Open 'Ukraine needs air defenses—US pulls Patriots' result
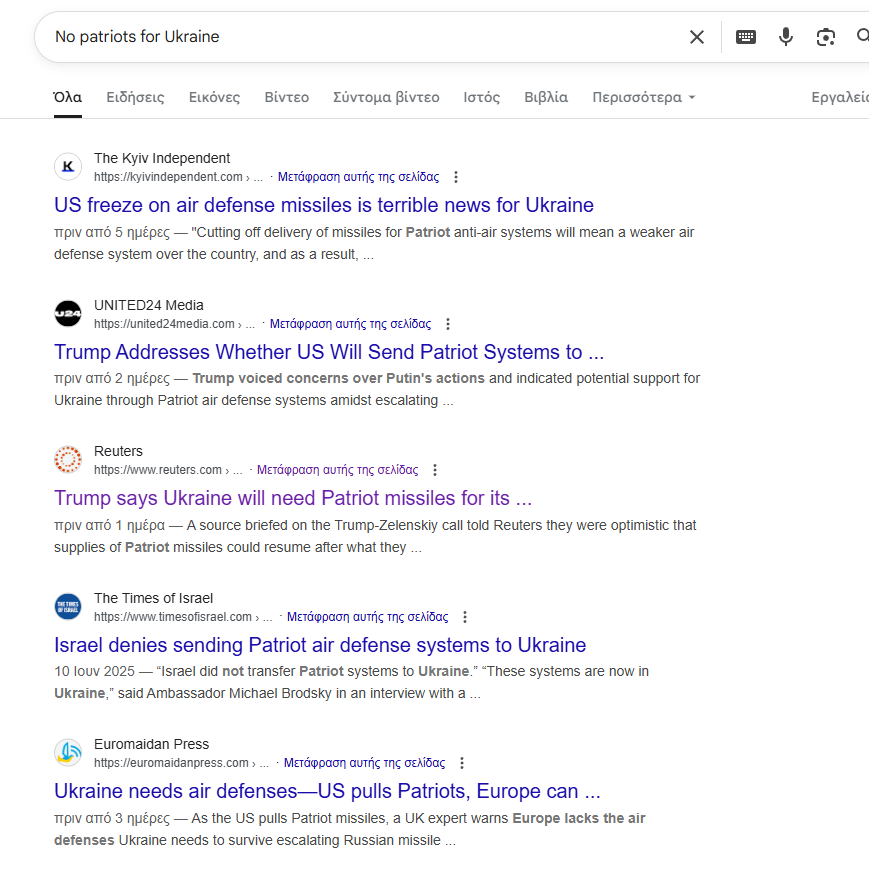869x875 pixels. click(x=327, y=791)
